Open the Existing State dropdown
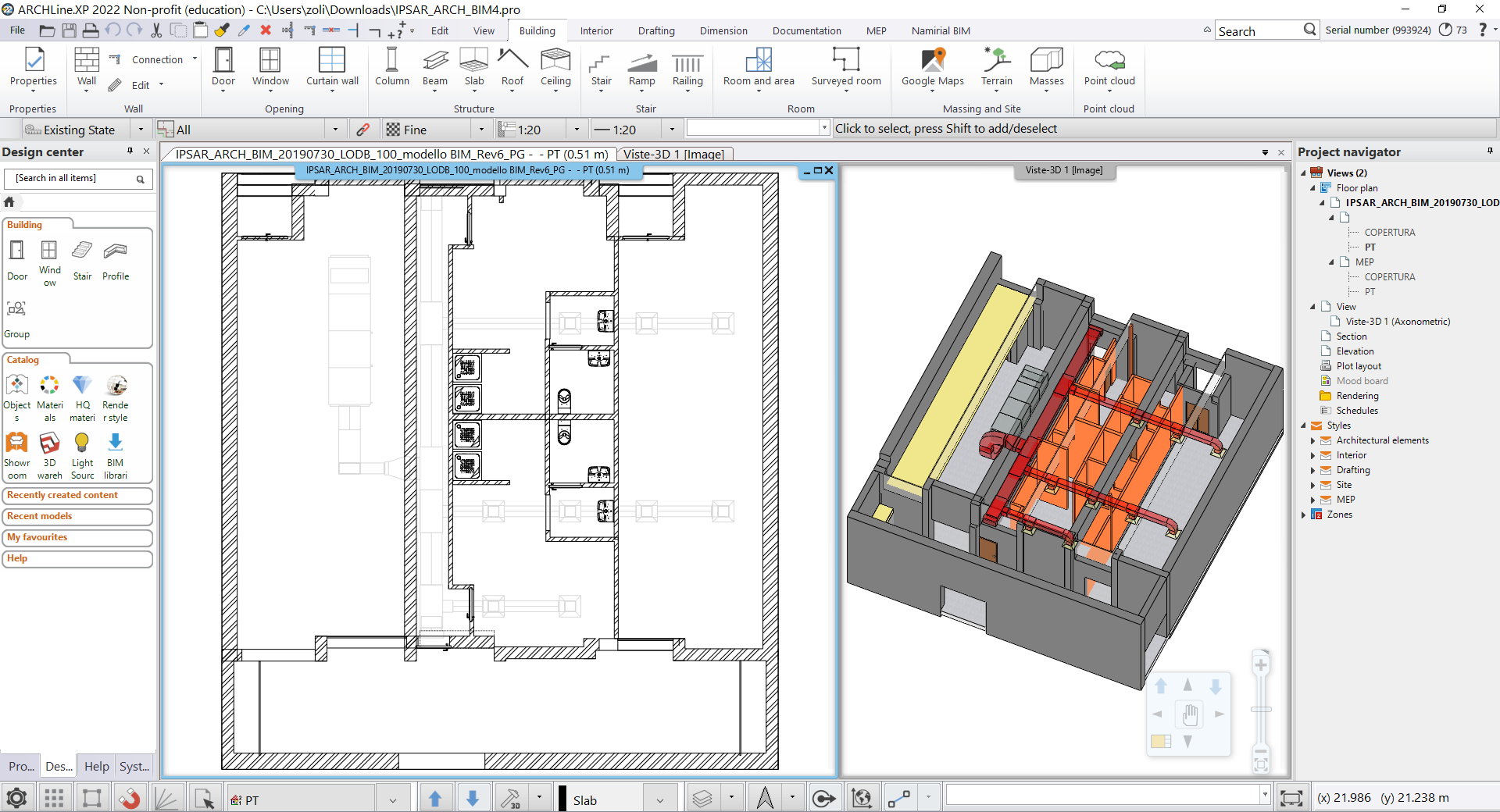1500x812 pixels. click(141, 130)
